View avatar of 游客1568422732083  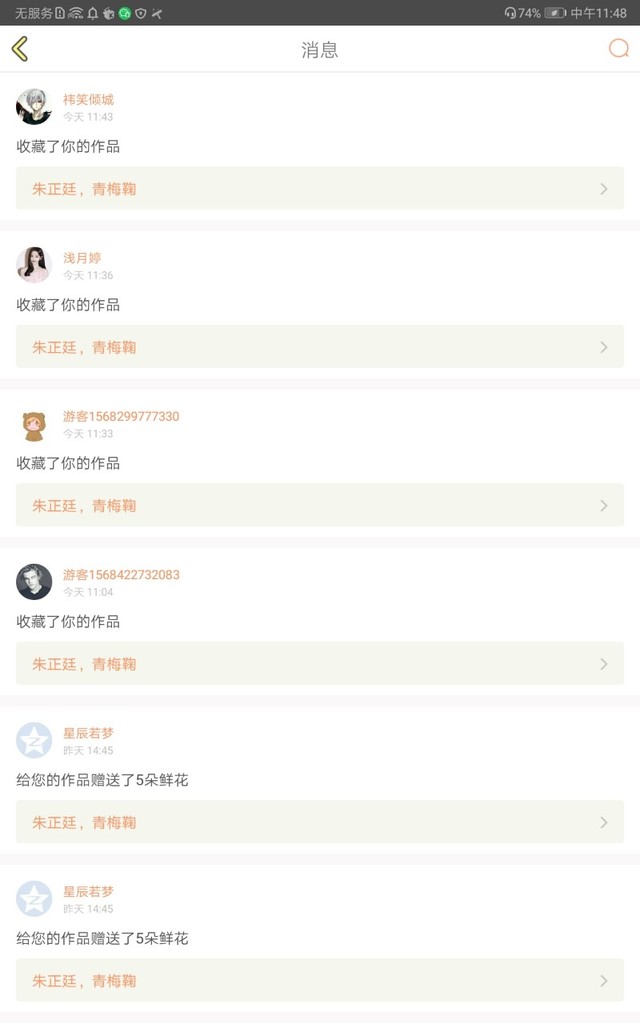tap(34, 582)
